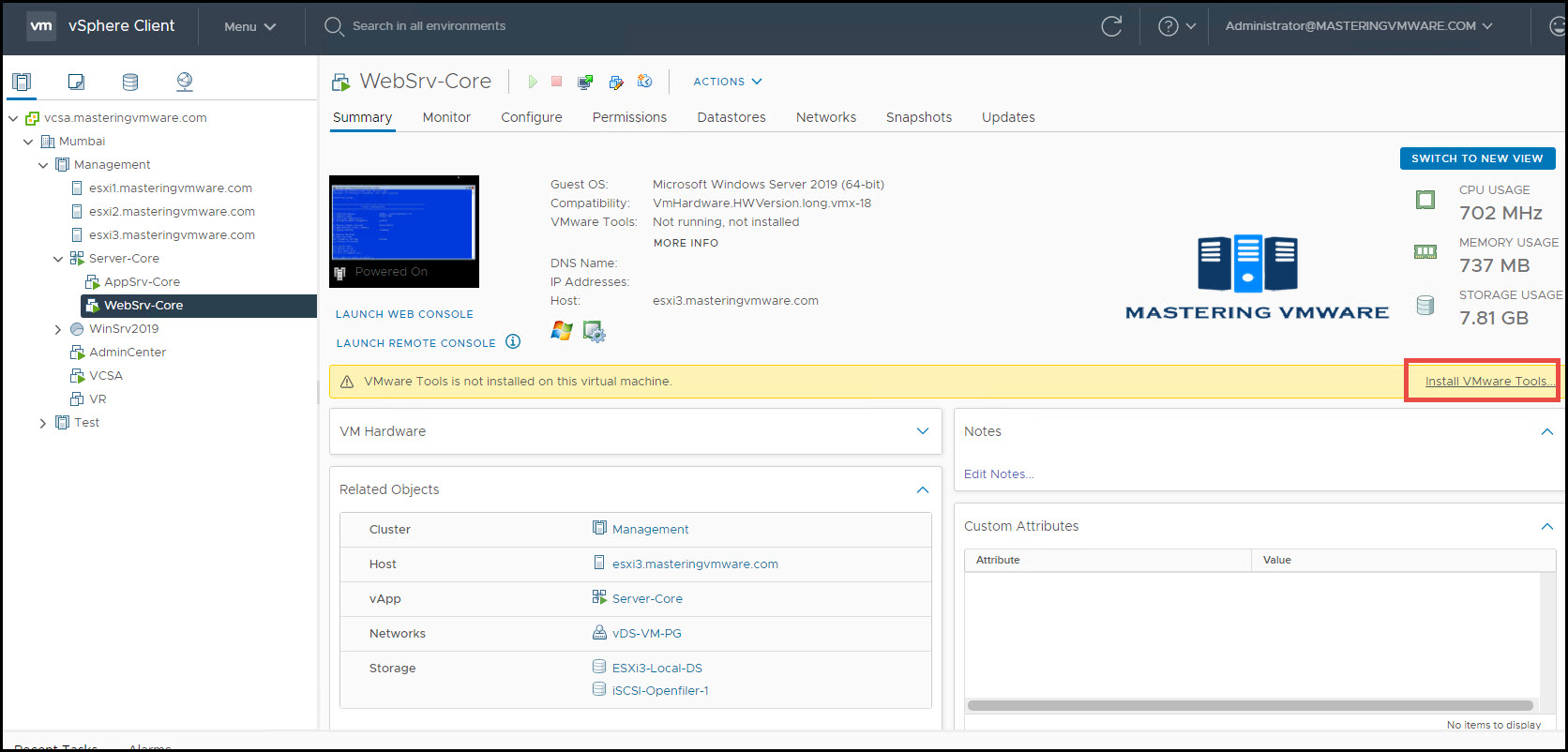The width and height of the screenshot is (1568, 752).
Task: Click LAUNCH WEB CONSOLE link
Action: click(404, 314)
